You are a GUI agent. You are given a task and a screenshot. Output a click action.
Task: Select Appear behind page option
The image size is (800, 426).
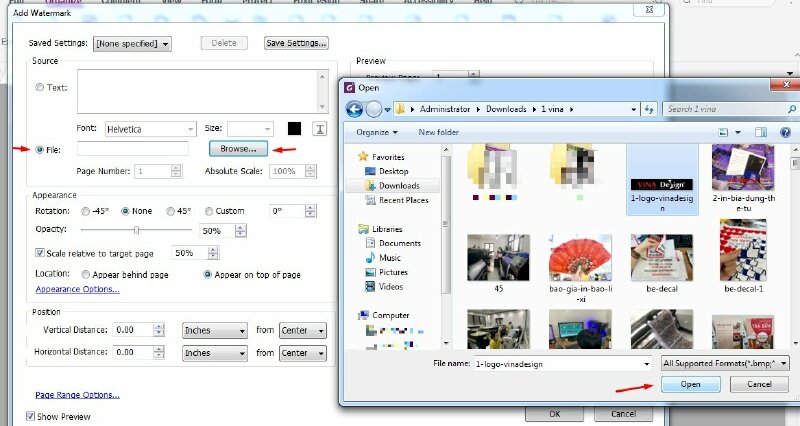pyautogui.click(x=86, y=274)
